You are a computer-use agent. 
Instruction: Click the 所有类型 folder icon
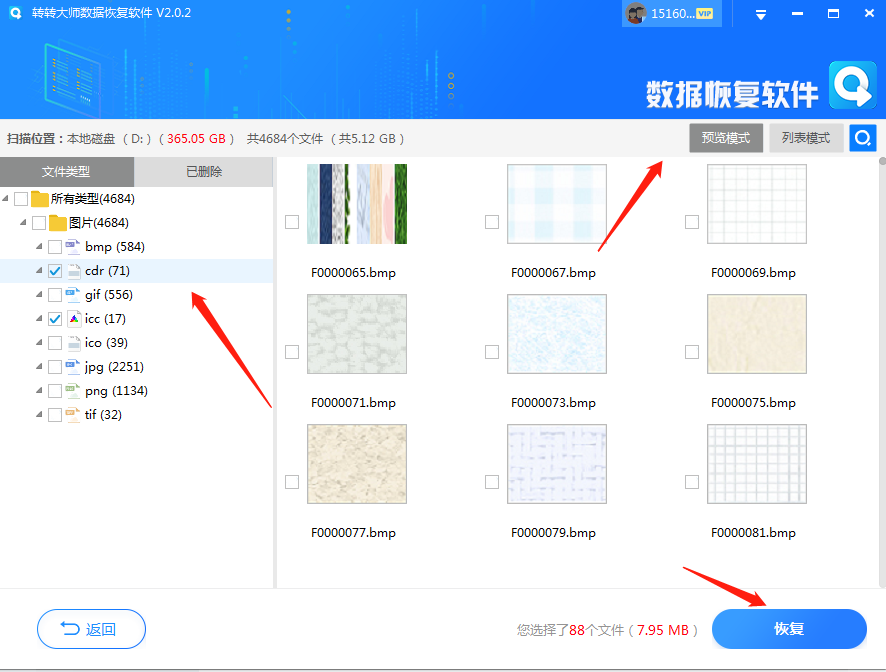pyautogui.click(x=40, y=199)
